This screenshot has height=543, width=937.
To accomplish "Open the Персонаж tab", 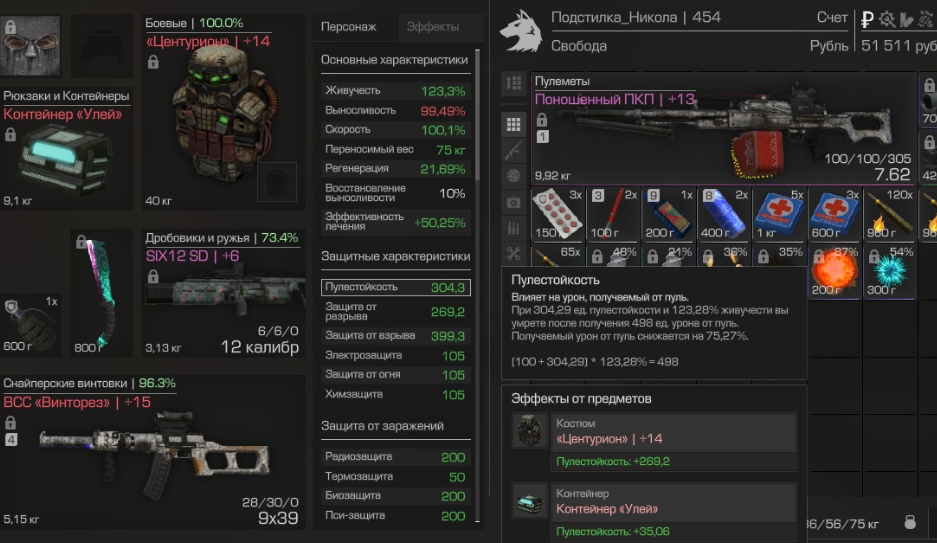I will pyautogui.click(x=348, y=27).
